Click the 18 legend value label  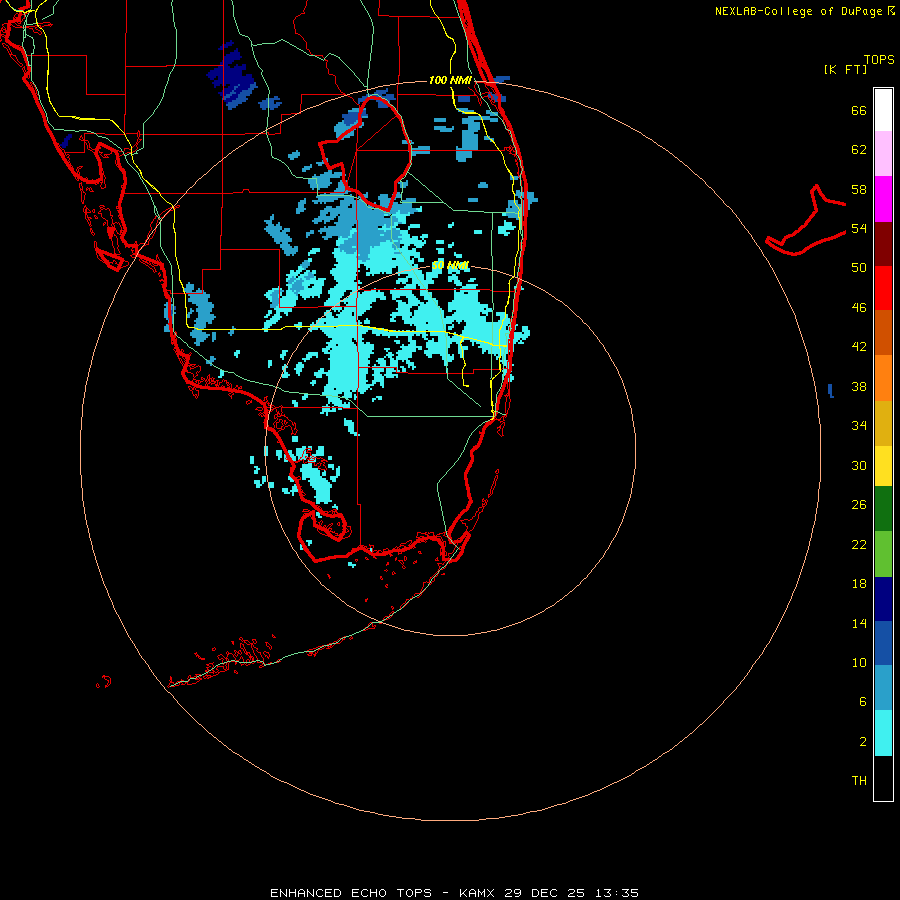click(x=859, y=584)
